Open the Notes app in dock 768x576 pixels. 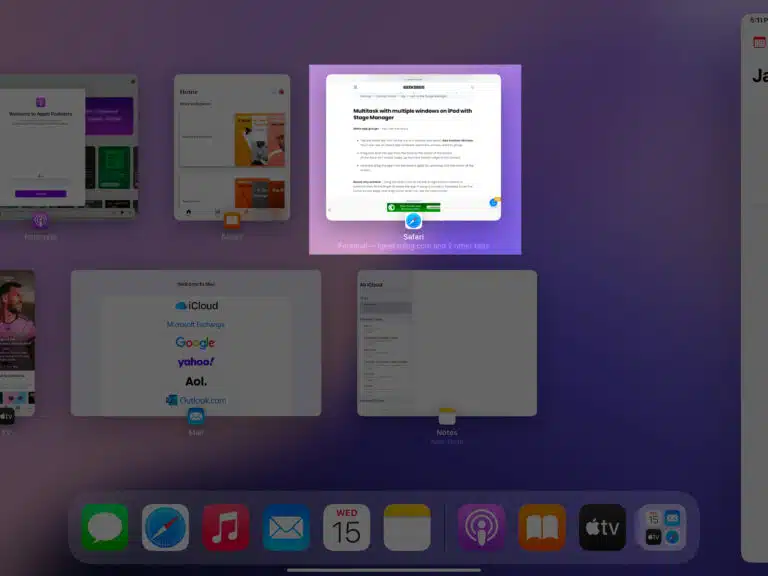pos(407,527)
